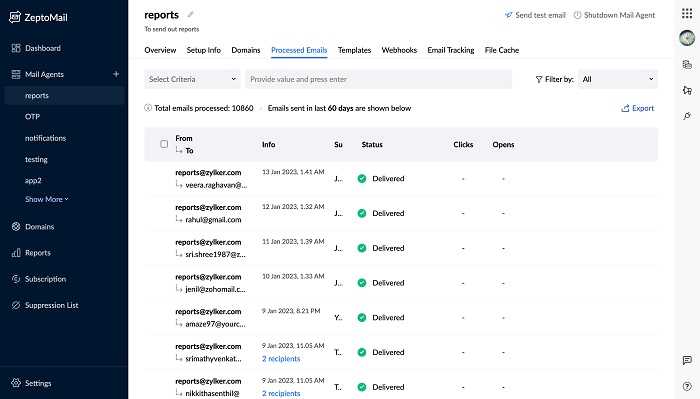Viewport: 700px width, 399px height.
Task: Open the user profile avatar
Action: coord(687,38)
